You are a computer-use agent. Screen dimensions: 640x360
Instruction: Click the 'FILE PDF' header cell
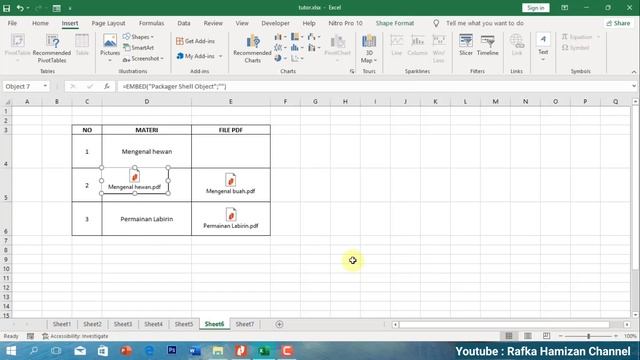(x=231, y=130)
